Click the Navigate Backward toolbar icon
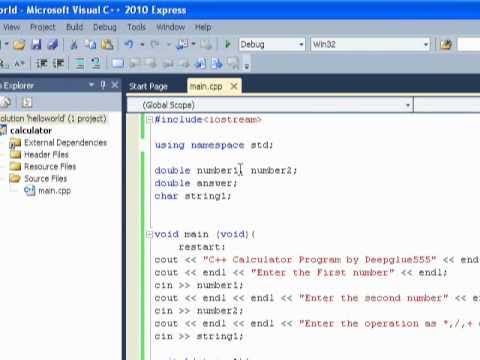 pyautogui.click(x=182, y=44)
